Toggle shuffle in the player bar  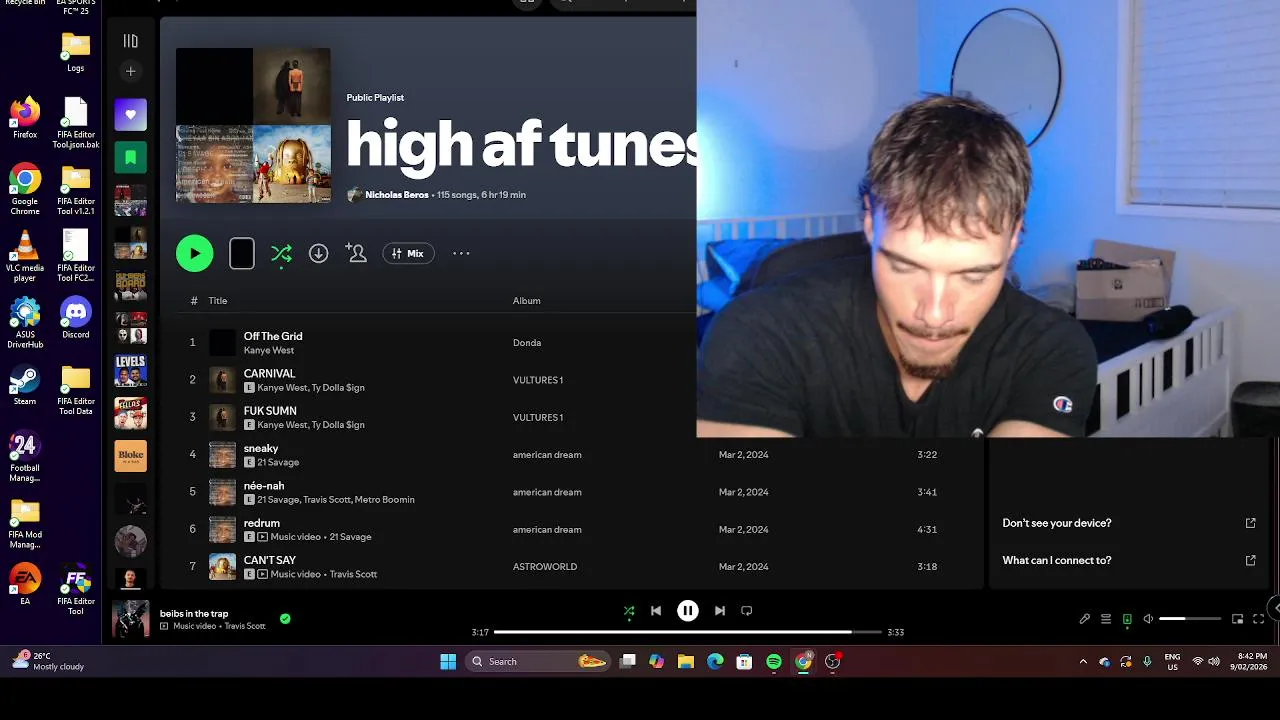[x=629, y=611]
